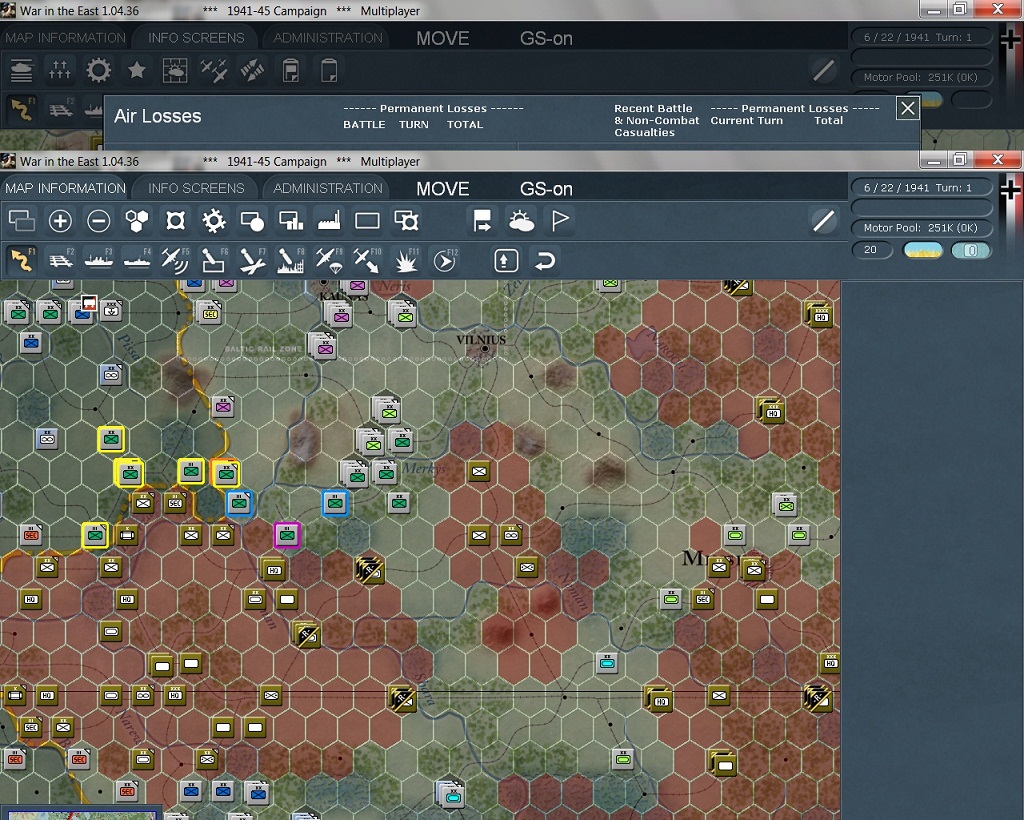
Task: Toggle the weather cloud-and-sun icon
Action: [521, 221]
